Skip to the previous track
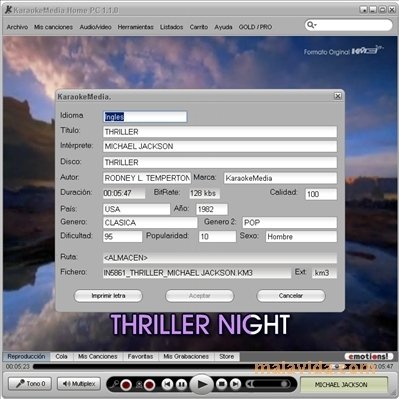This screenshot has height=399, width=399. (167, 385)
